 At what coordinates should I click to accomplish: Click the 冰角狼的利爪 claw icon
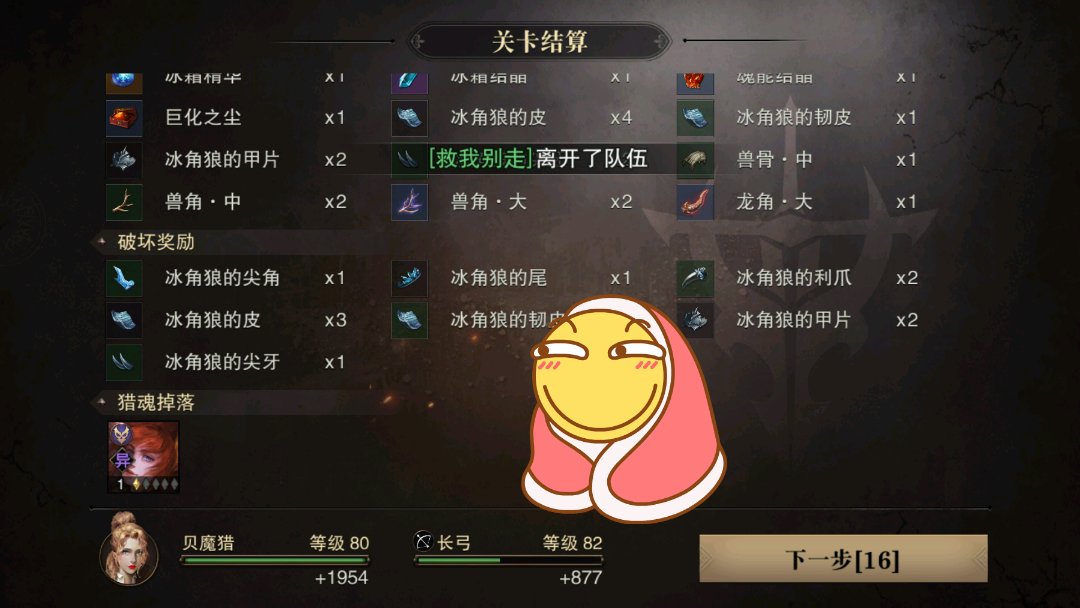(x=695, y=278)
